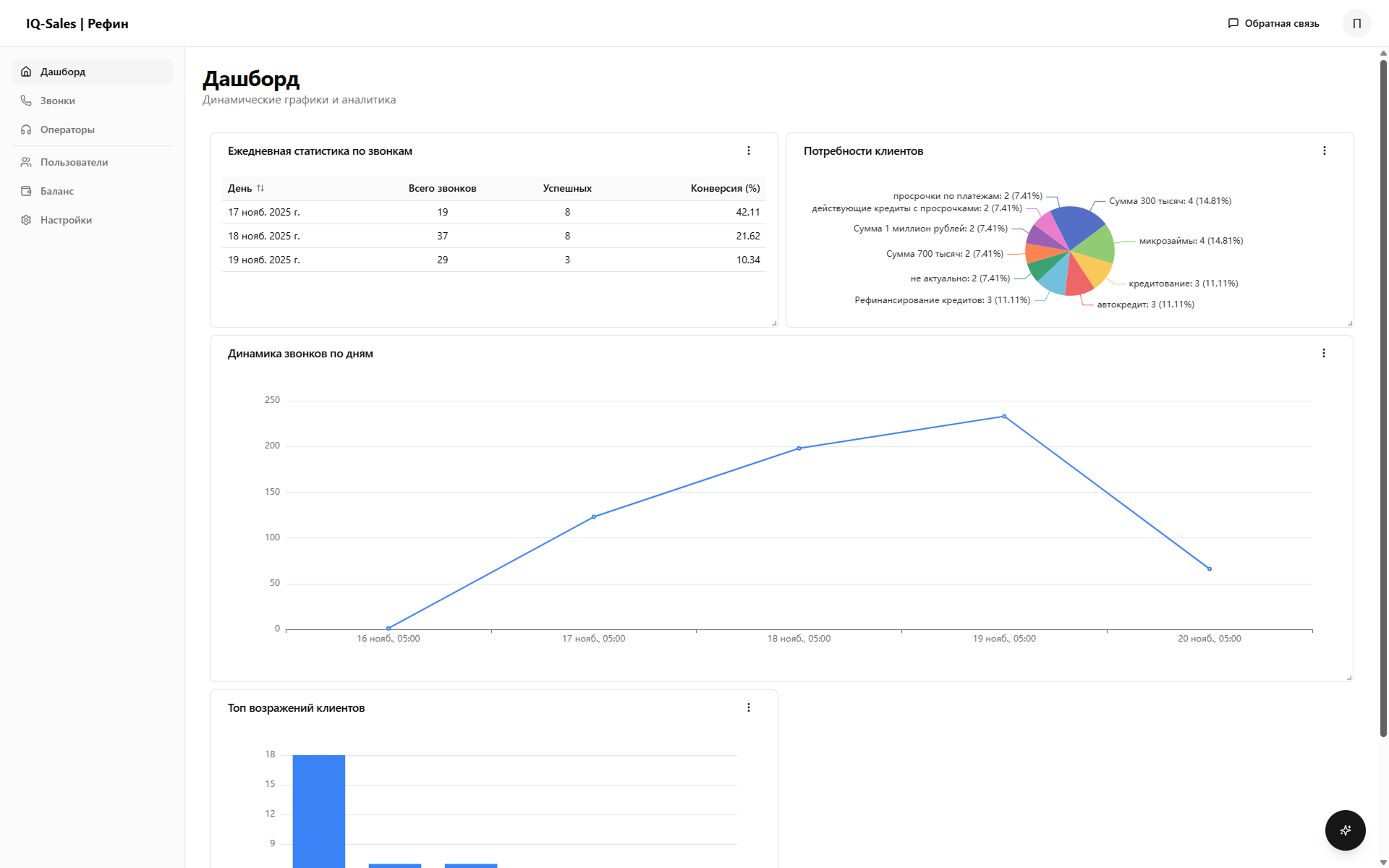Open three-dot menu of Потребности клиентов
The image size is (1389, 868).
coord(1324,150)
